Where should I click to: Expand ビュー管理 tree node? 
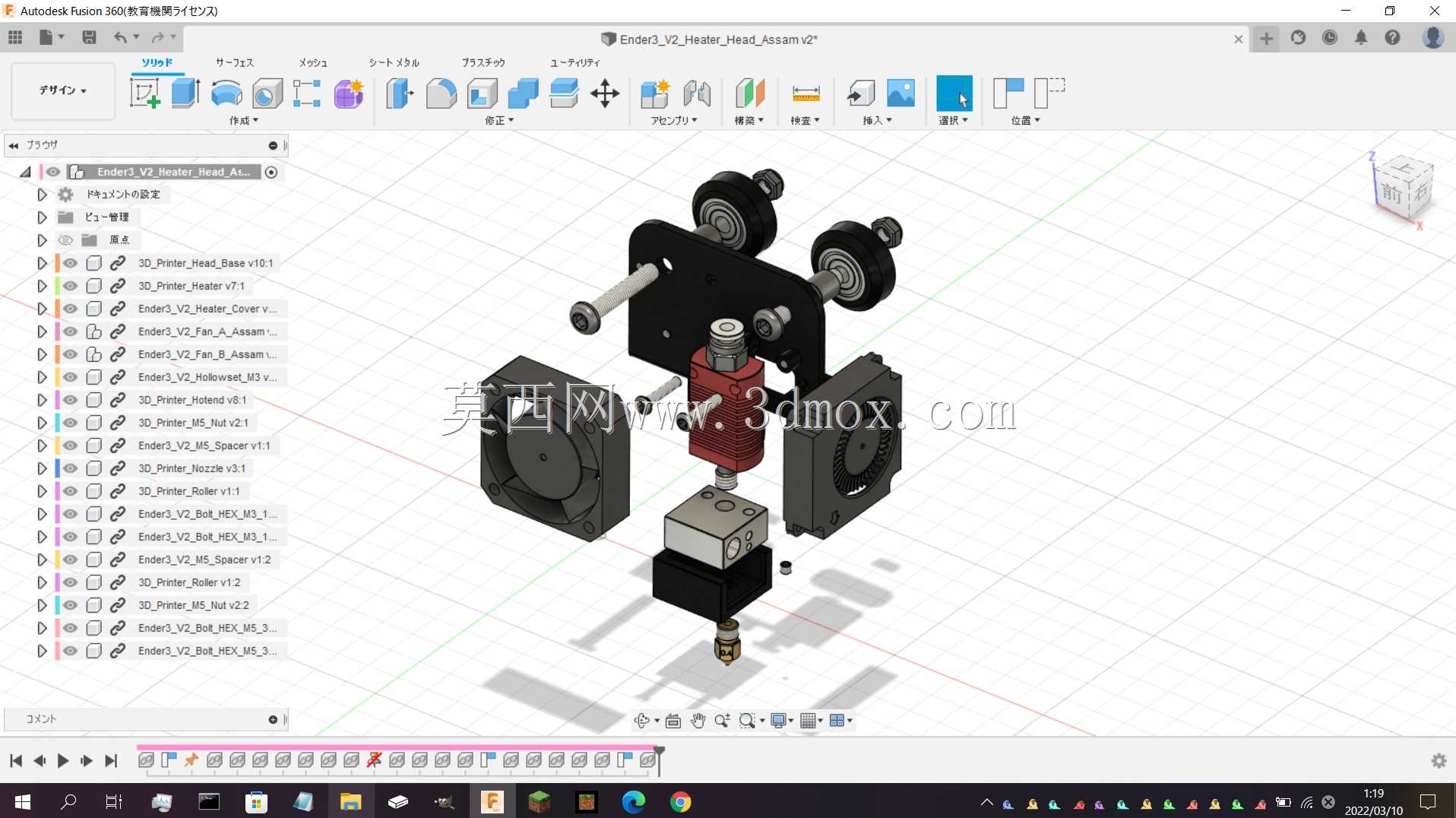(x=42, y=217)
